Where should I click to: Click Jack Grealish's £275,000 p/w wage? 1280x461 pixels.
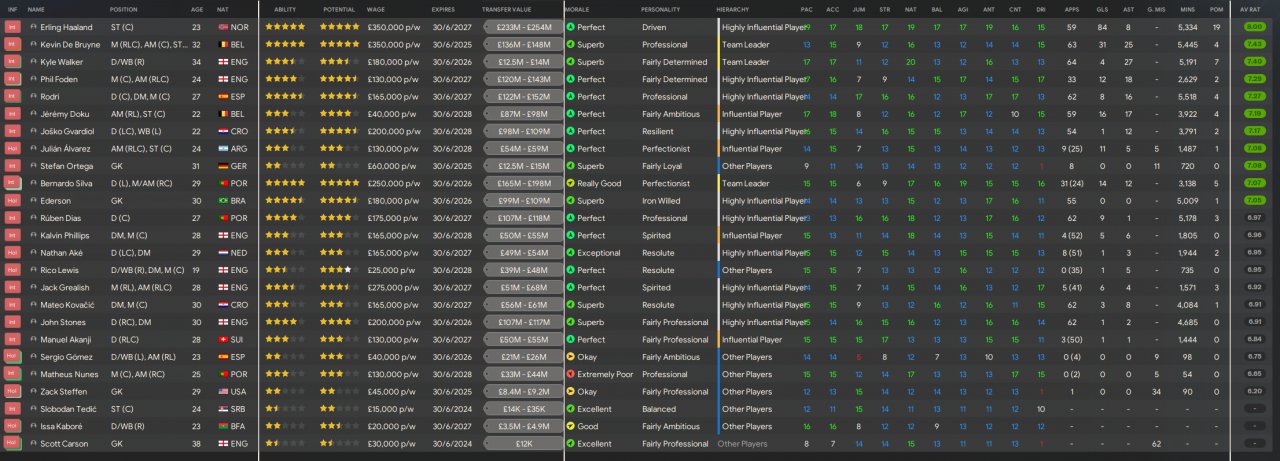(394, 288)
